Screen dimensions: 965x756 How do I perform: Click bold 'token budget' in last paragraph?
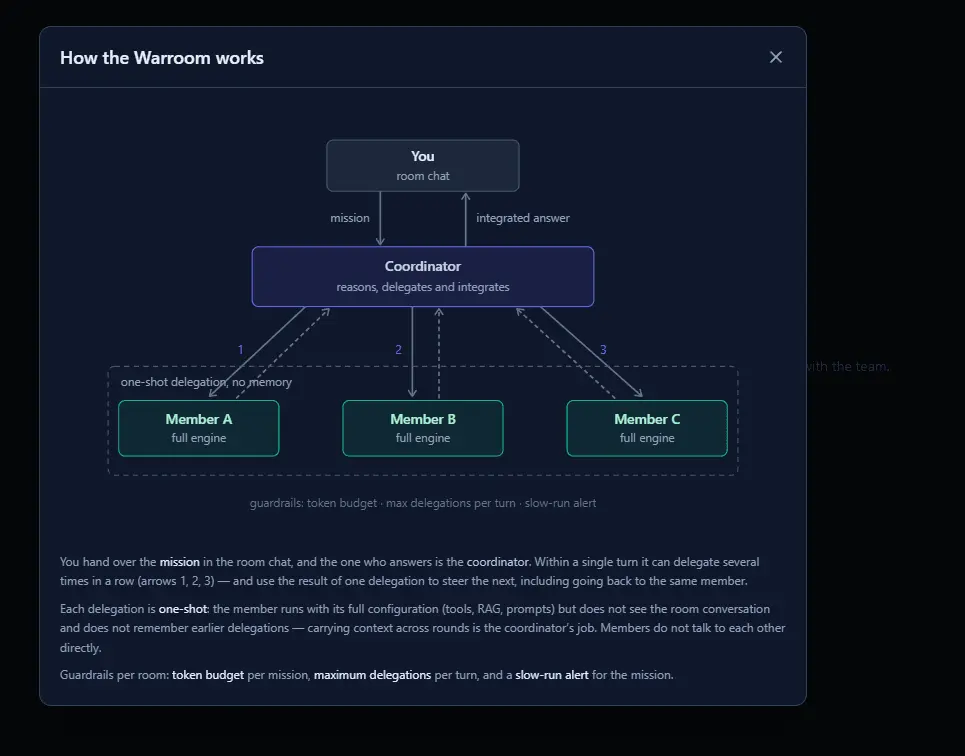pyautogui.click(x=208, y=675)
